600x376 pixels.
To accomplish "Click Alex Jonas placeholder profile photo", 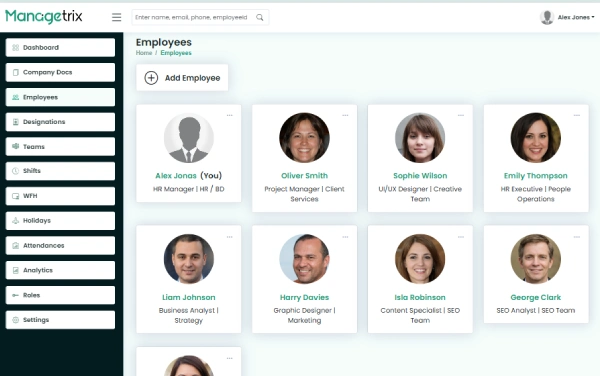I will [189, 138].
